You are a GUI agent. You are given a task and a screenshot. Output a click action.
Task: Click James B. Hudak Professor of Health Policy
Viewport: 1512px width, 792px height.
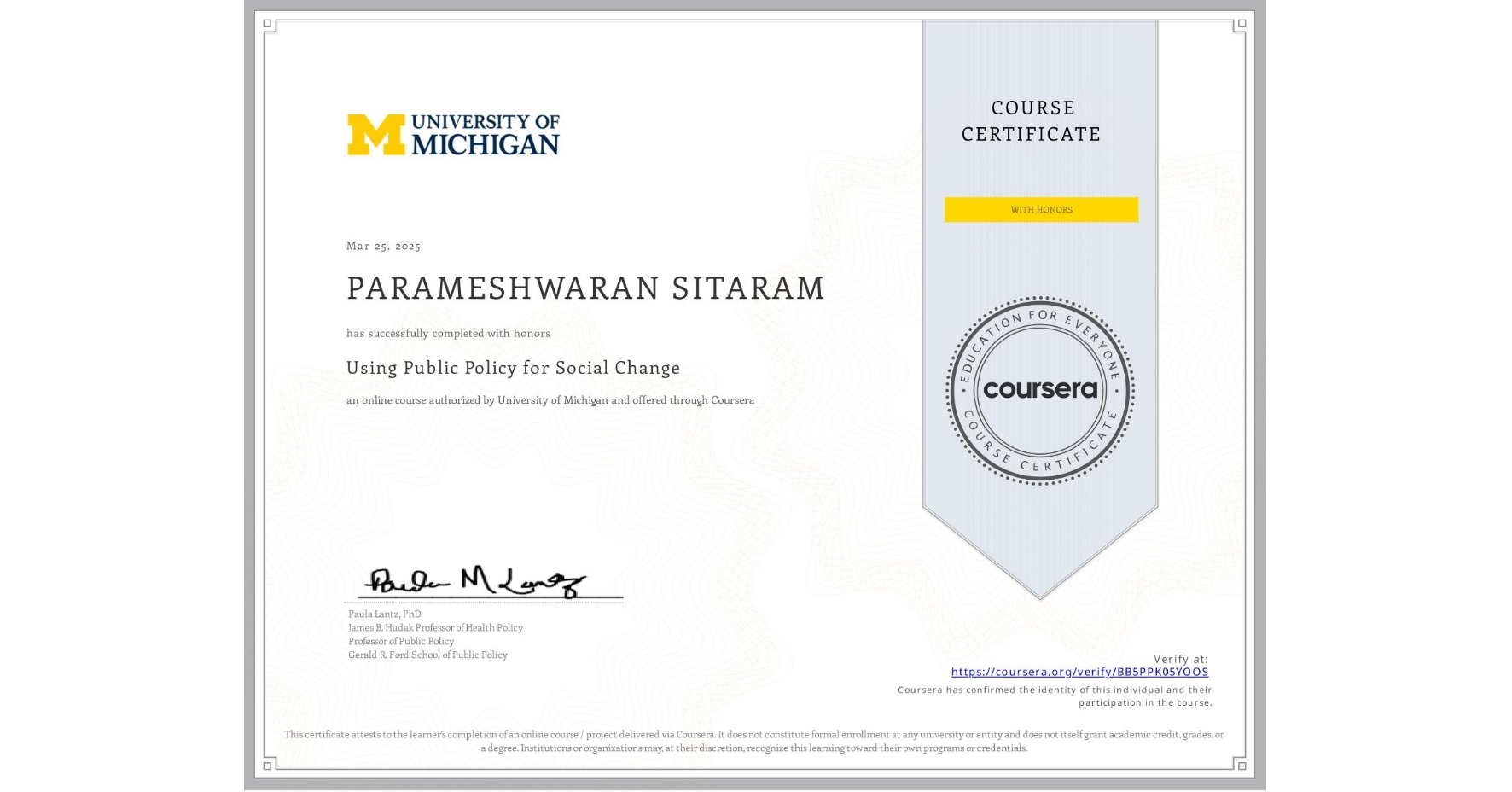435,627
